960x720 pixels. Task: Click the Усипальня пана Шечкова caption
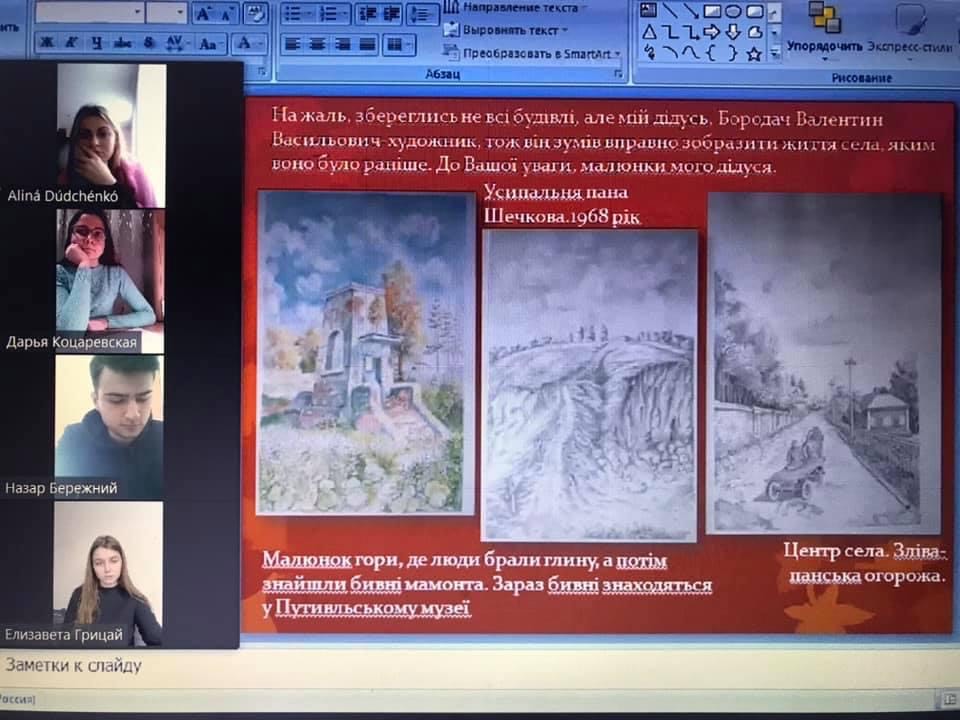[561, 204]
